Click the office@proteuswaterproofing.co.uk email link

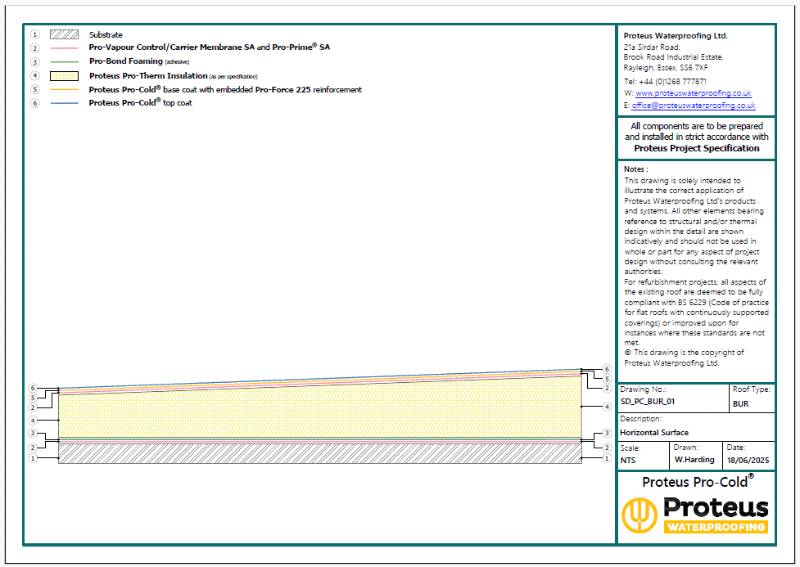point(693,106)
